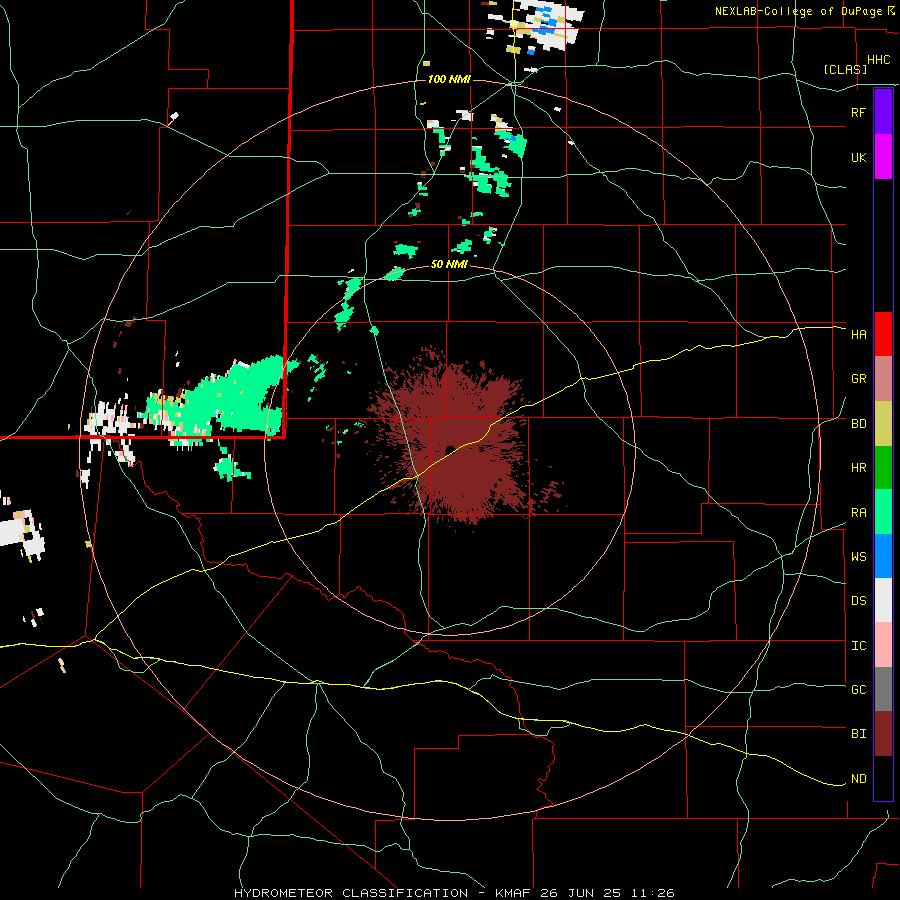900x900 pixels.
Task: Click the RA legend label
Action: click(858, 513)
